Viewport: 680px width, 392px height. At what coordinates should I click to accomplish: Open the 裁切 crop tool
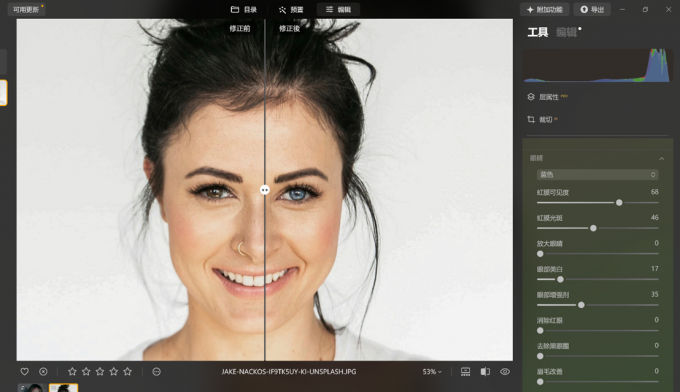click(542, 119)
